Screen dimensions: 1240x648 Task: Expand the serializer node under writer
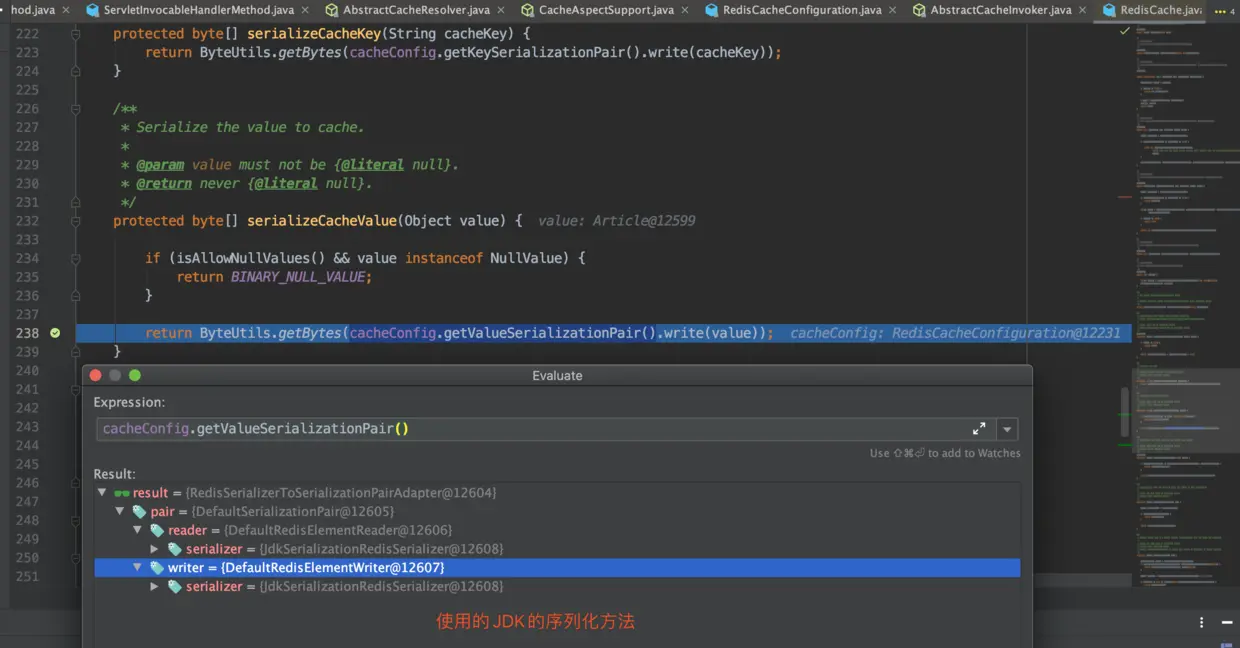point(154,586)
